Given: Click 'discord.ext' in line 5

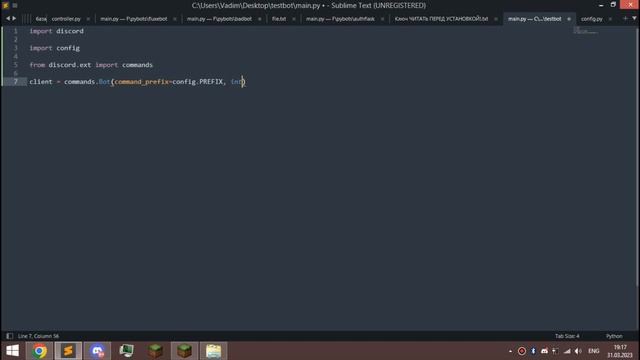Looking at the screenshot, I should tap(70, 65).
